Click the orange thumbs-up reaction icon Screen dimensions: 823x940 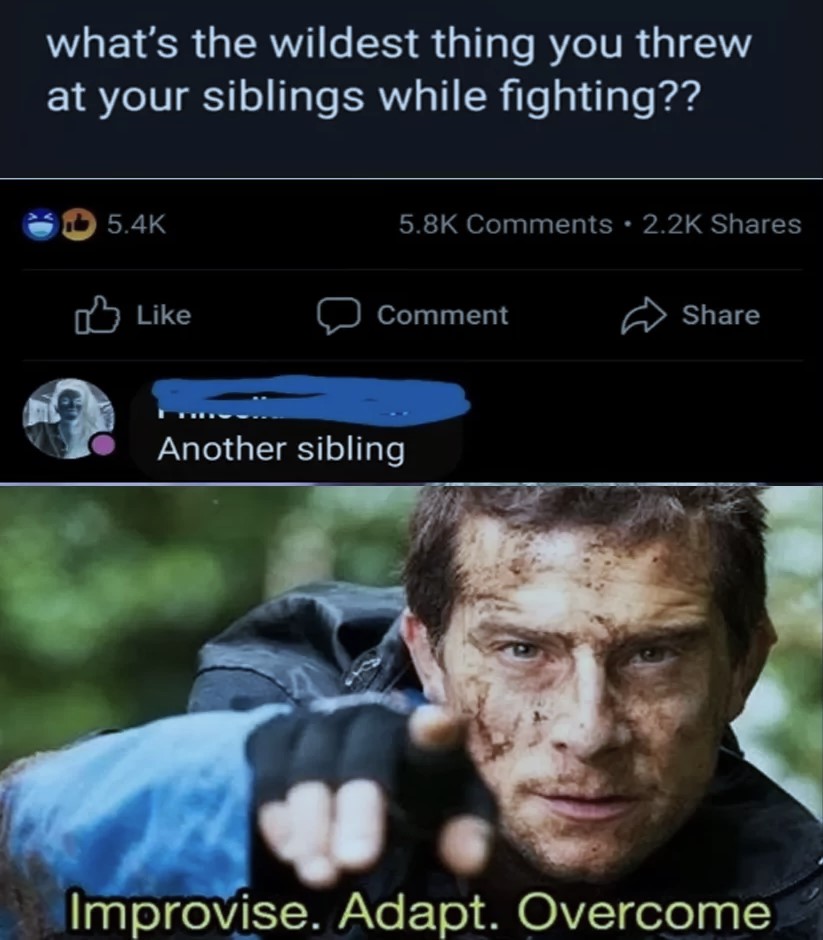[80, 225]
